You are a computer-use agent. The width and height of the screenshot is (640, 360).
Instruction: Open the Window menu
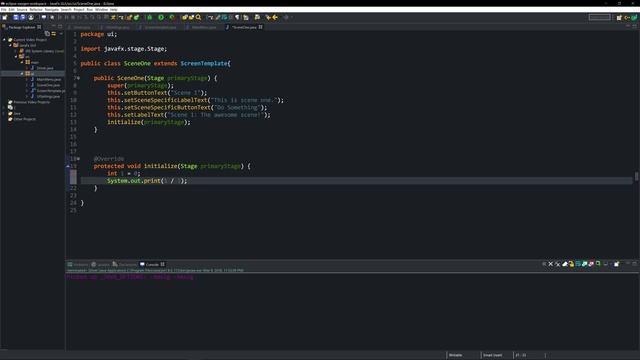(x=102, y=9)
